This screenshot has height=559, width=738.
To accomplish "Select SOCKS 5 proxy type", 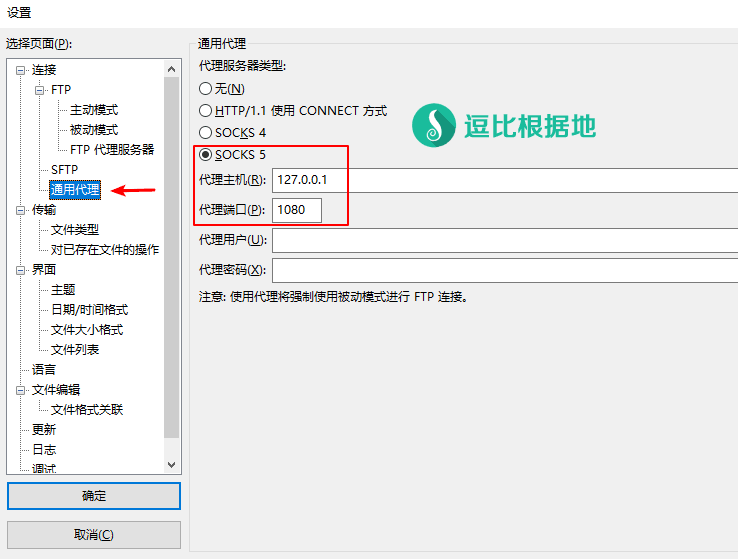I will pyautogui.click(x=206, y=154).
